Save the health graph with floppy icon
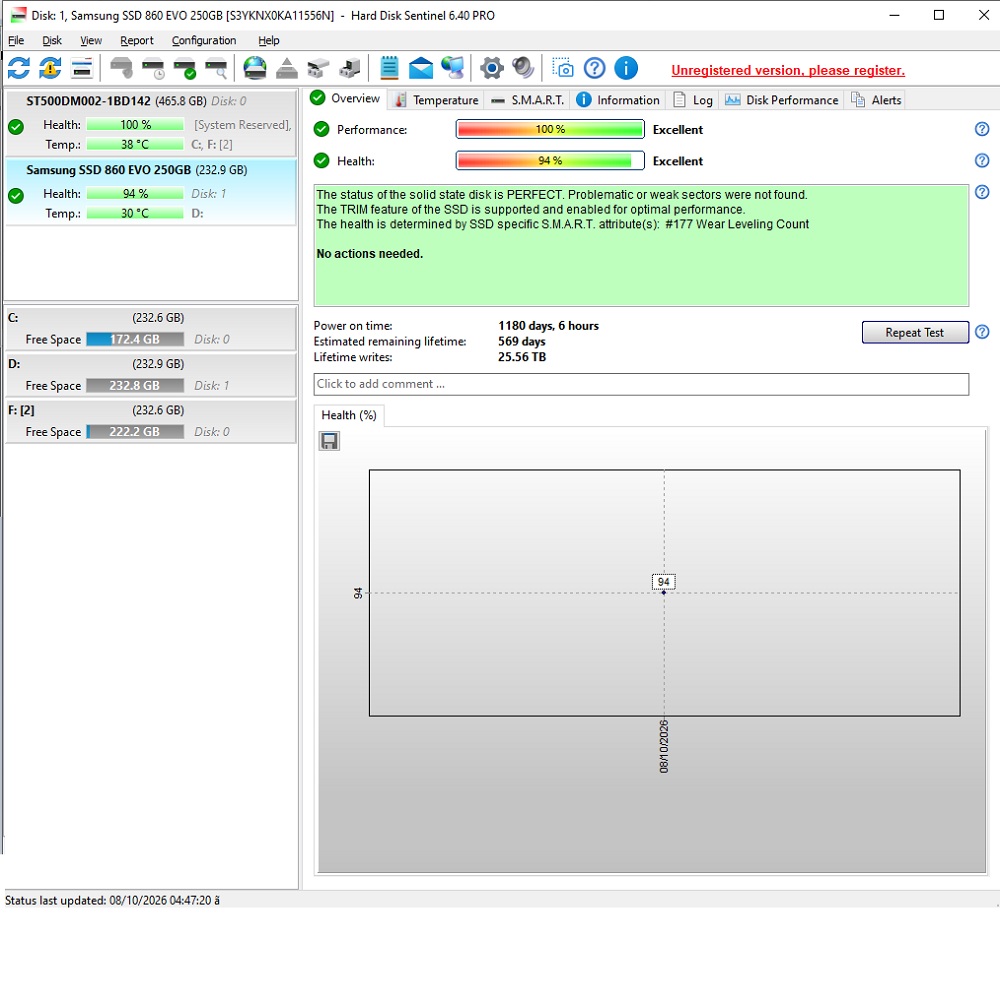The height and width of the screenshot is (1000, 1000). tap(329, 441)
